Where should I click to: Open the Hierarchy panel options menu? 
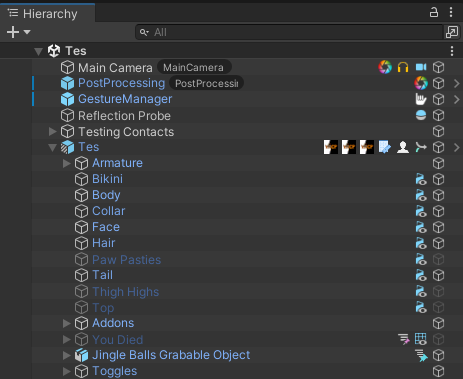451,13
